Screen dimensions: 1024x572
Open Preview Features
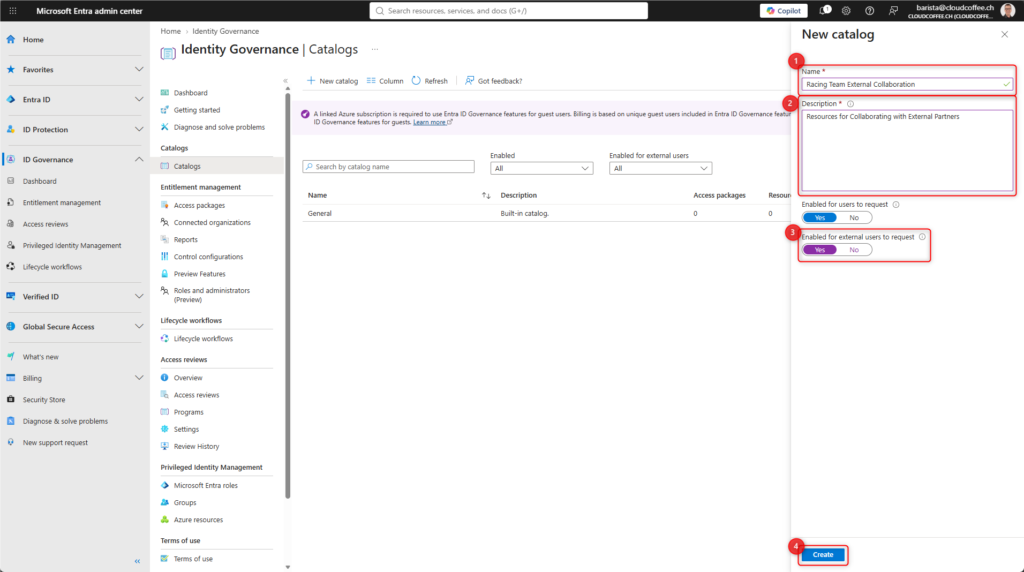[x=199, y=274]
